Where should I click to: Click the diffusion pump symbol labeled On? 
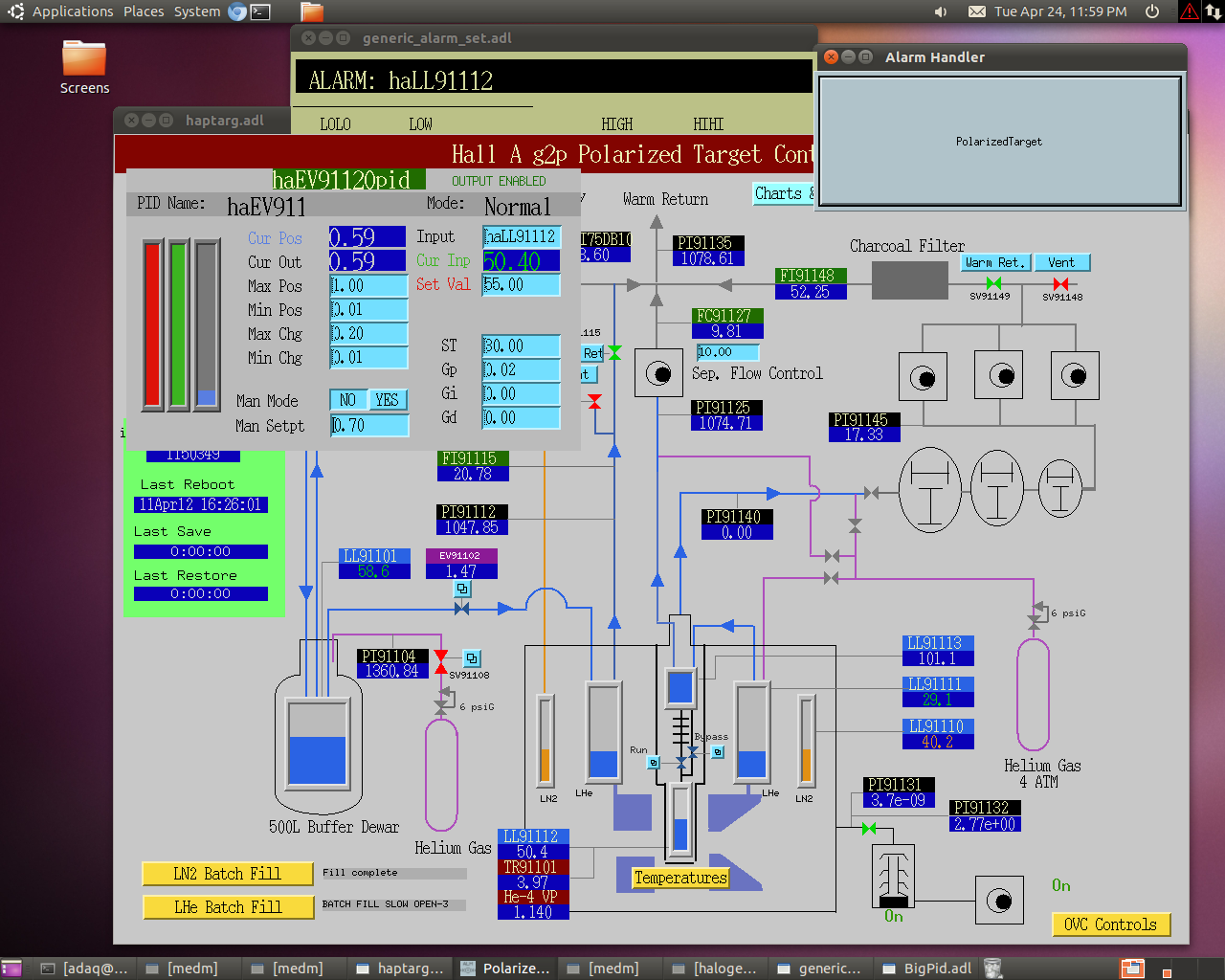tap(893, 876)
